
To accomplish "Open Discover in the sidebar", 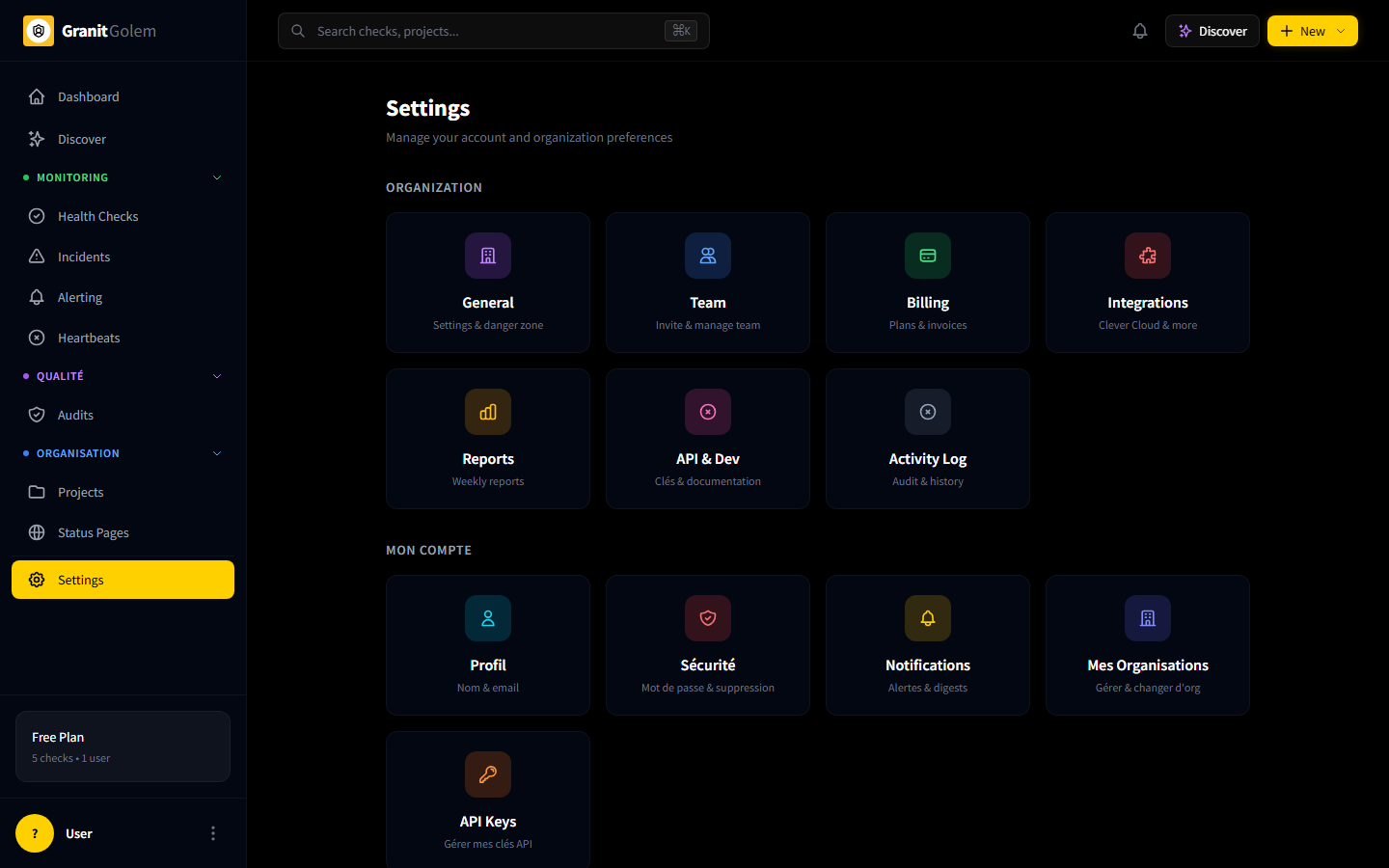I will click(x=123, y=139).
